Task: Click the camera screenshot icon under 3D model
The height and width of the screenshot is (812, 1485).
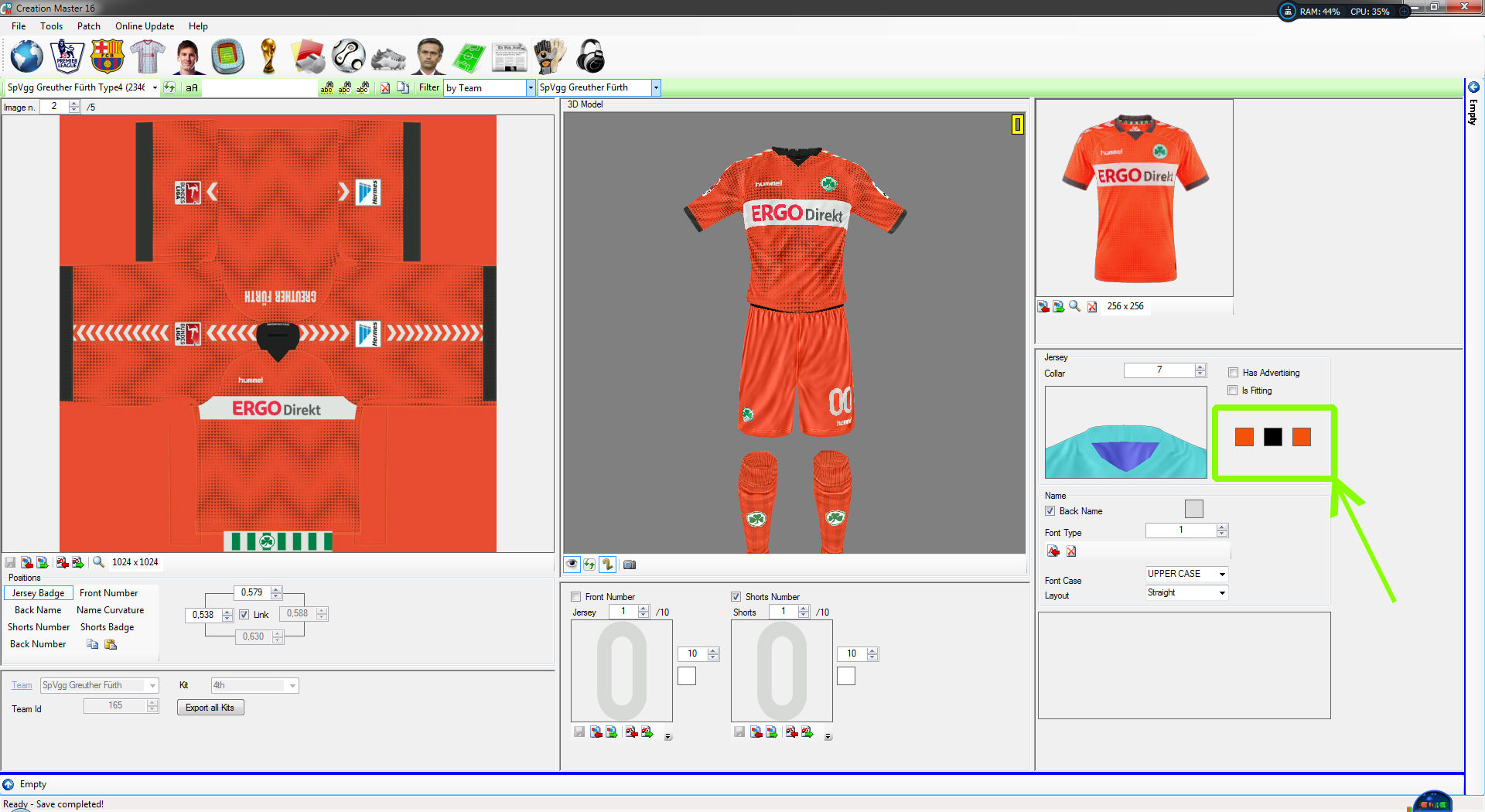Action: pyautogui.click(x=630, y=565)
